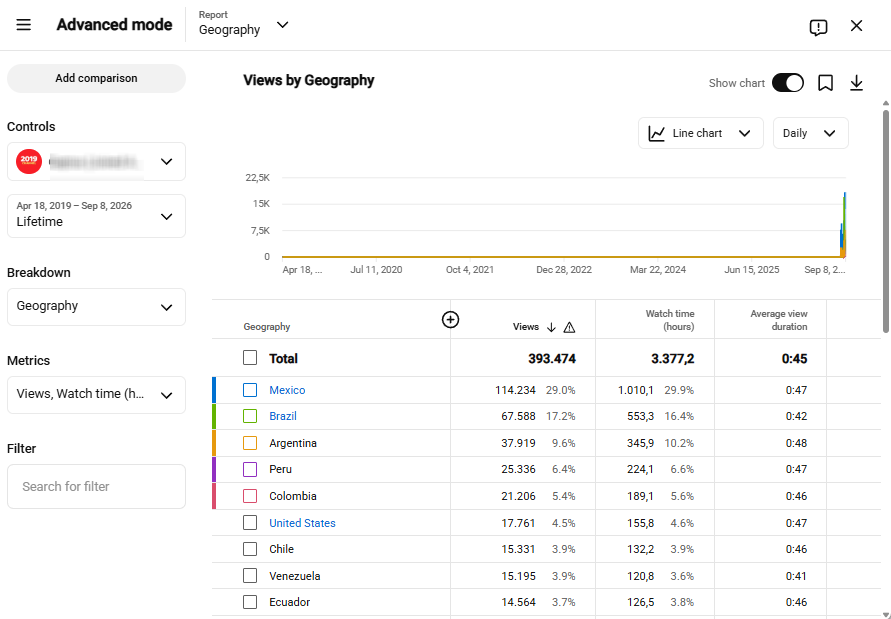Open the Lifetime date range dropdown
891x619 pixels.
[97, 216]
